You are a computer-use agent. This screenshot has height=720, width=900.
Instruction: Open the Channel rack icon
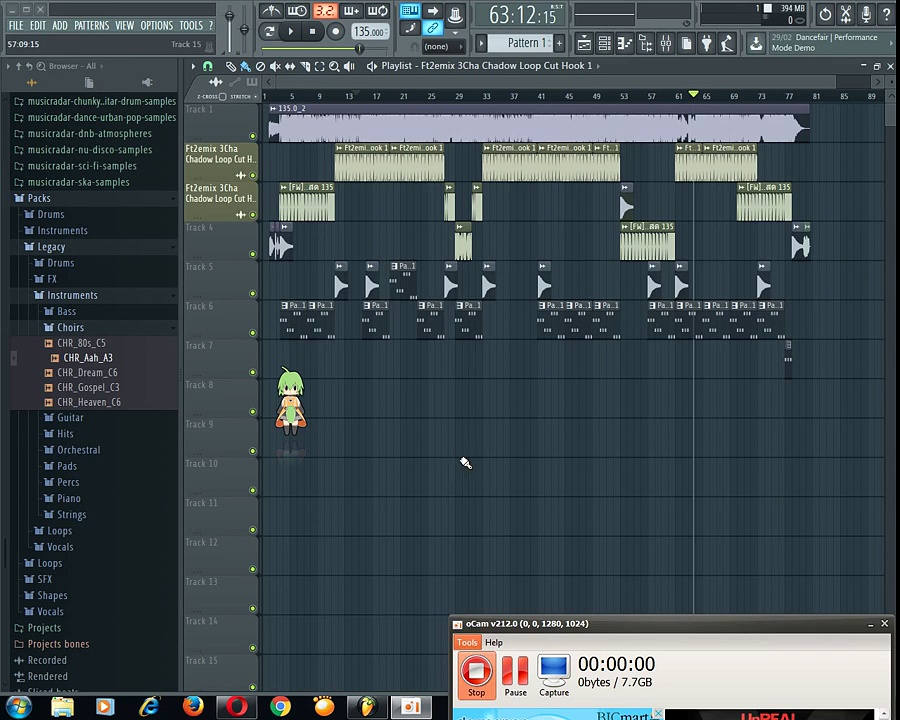point(604,43)
